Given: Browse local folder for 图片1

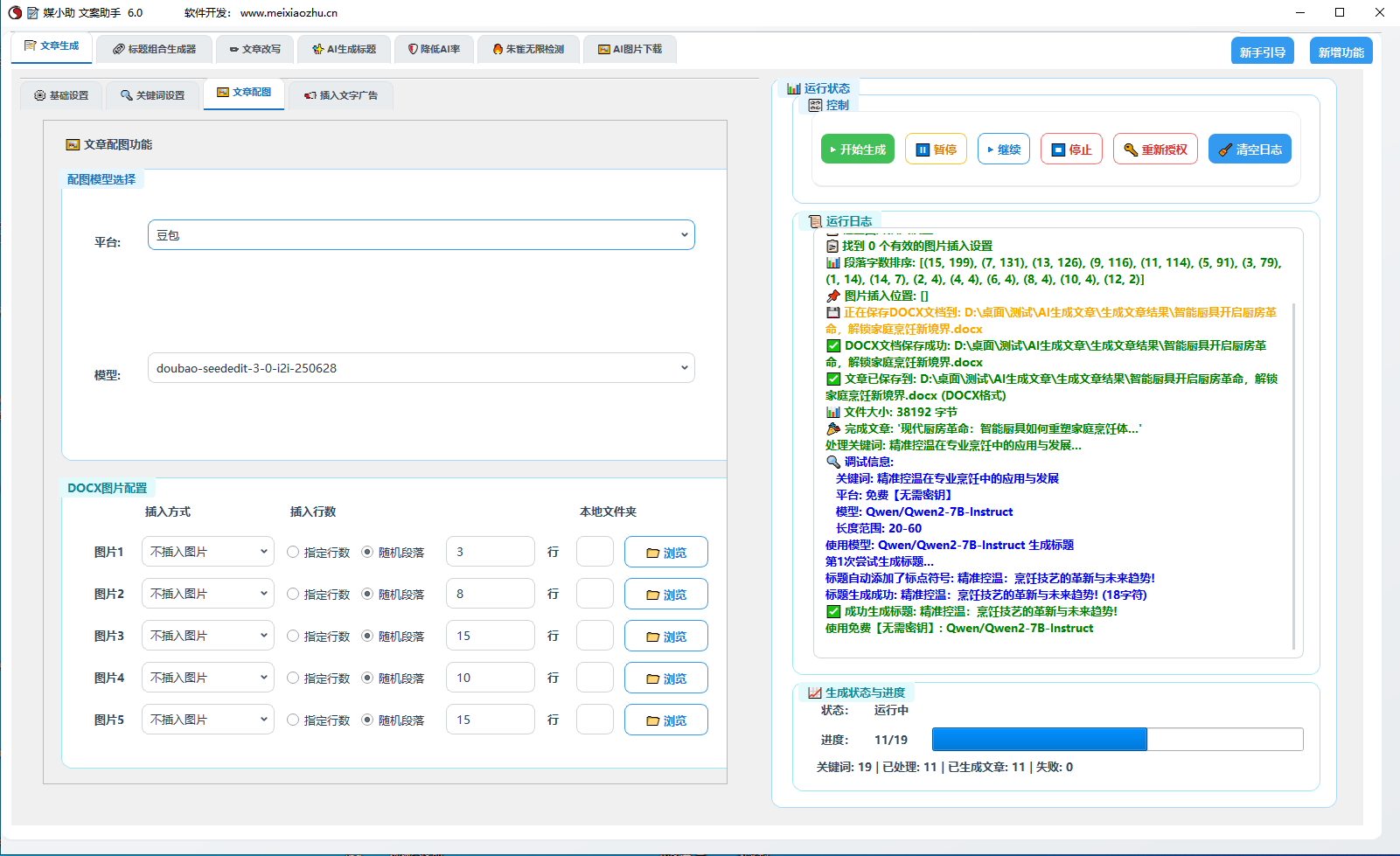Looking at the screenshot, I should [665, 553].
